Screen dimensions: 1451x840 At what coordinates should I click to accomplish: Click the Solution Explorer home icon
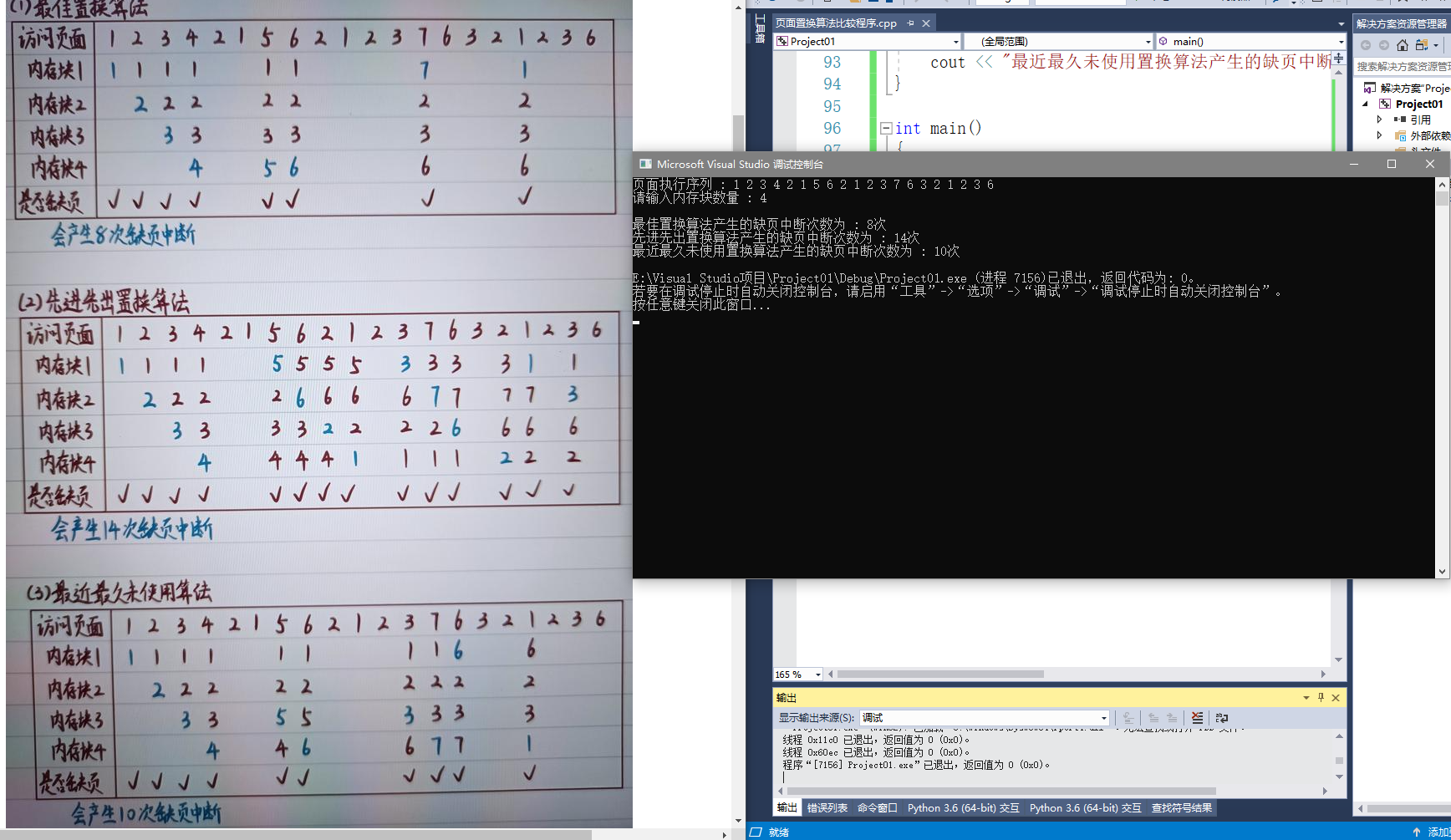pos(1403,45)
